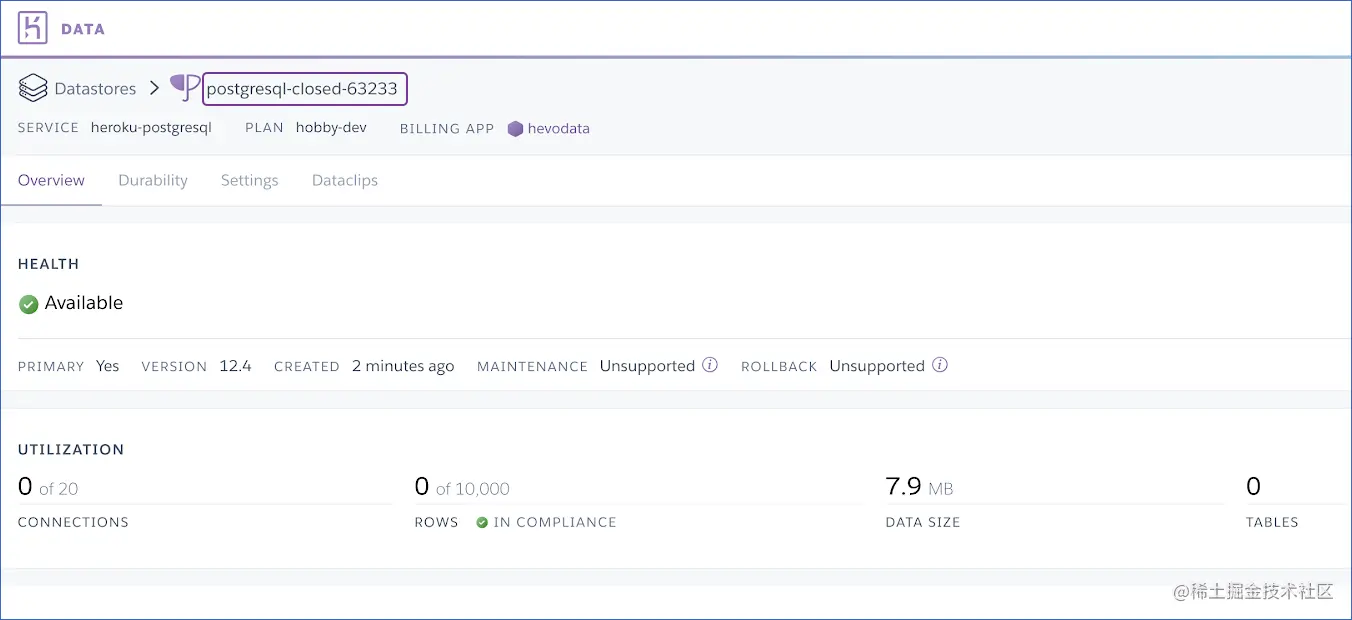Click the breadcrumb chevron separator
The height and width of the screenshot is (620, 1352).
coord(155,88)
